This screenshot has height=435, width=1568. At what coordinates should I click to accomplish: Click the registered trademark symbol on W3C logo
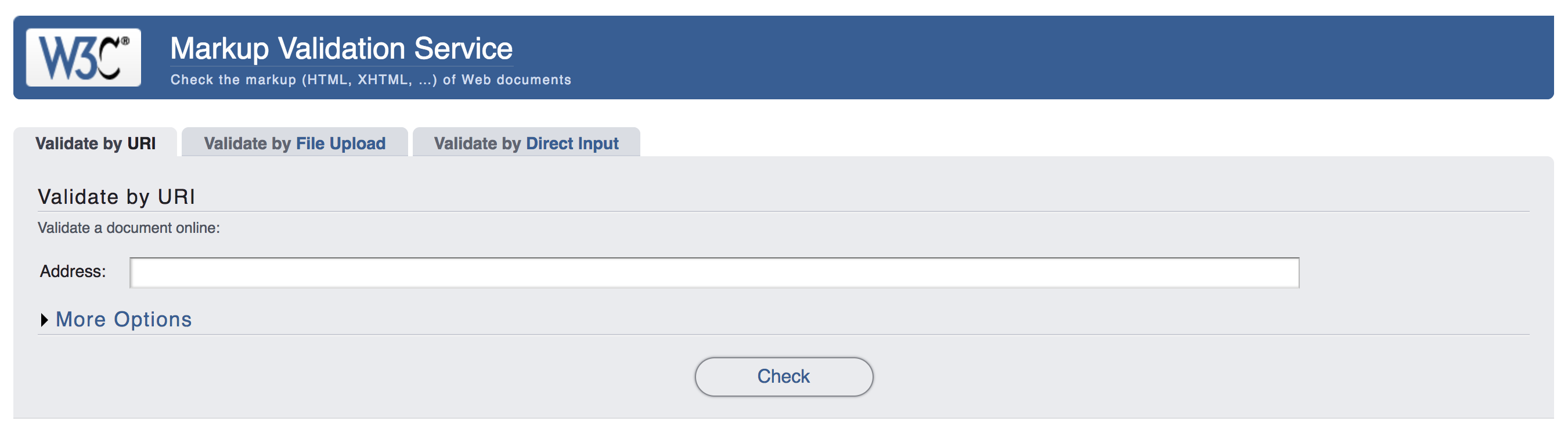(x=125, y=41)
